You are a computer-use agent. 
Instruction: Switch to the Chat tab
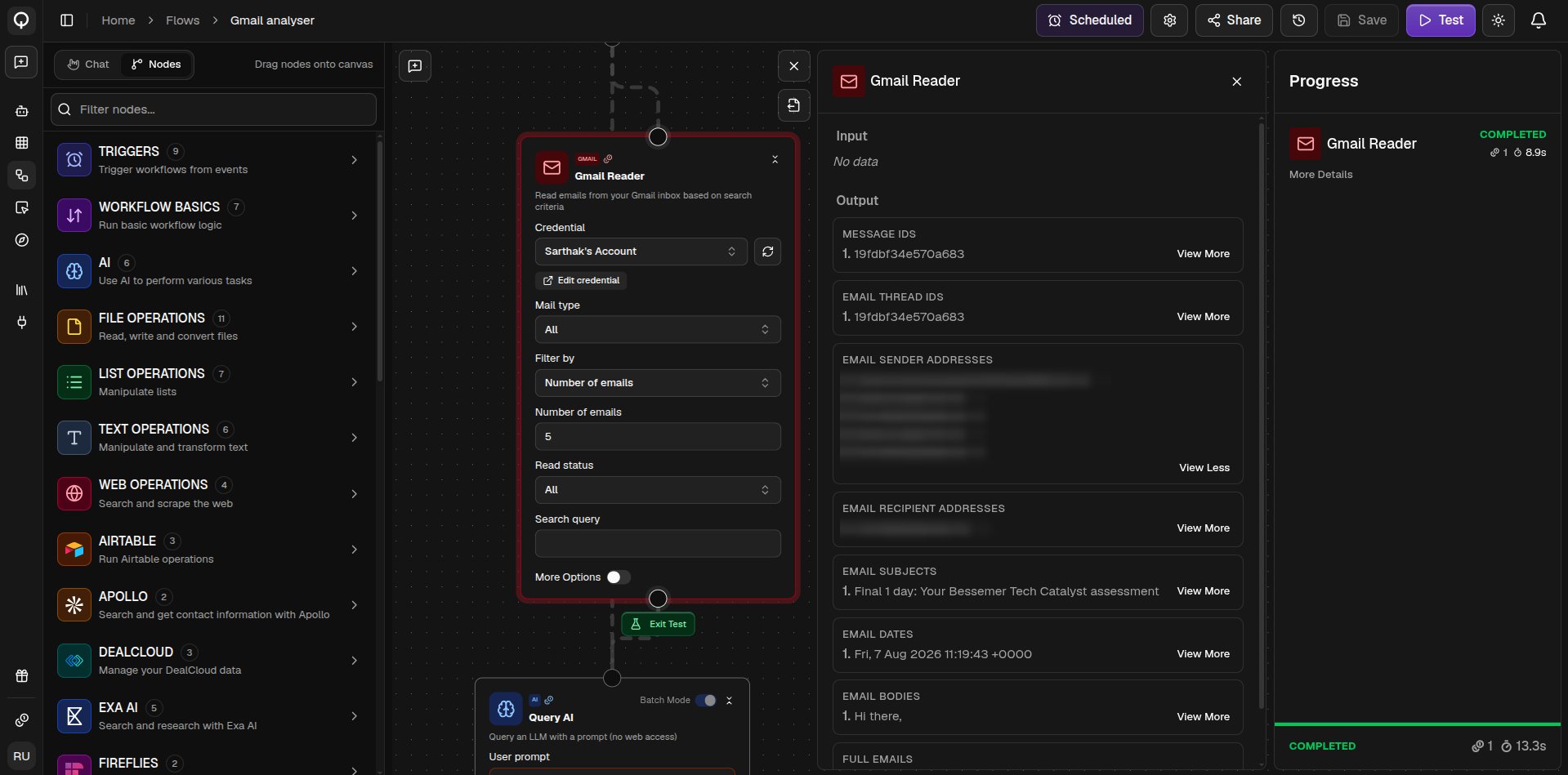click(88, 65)
